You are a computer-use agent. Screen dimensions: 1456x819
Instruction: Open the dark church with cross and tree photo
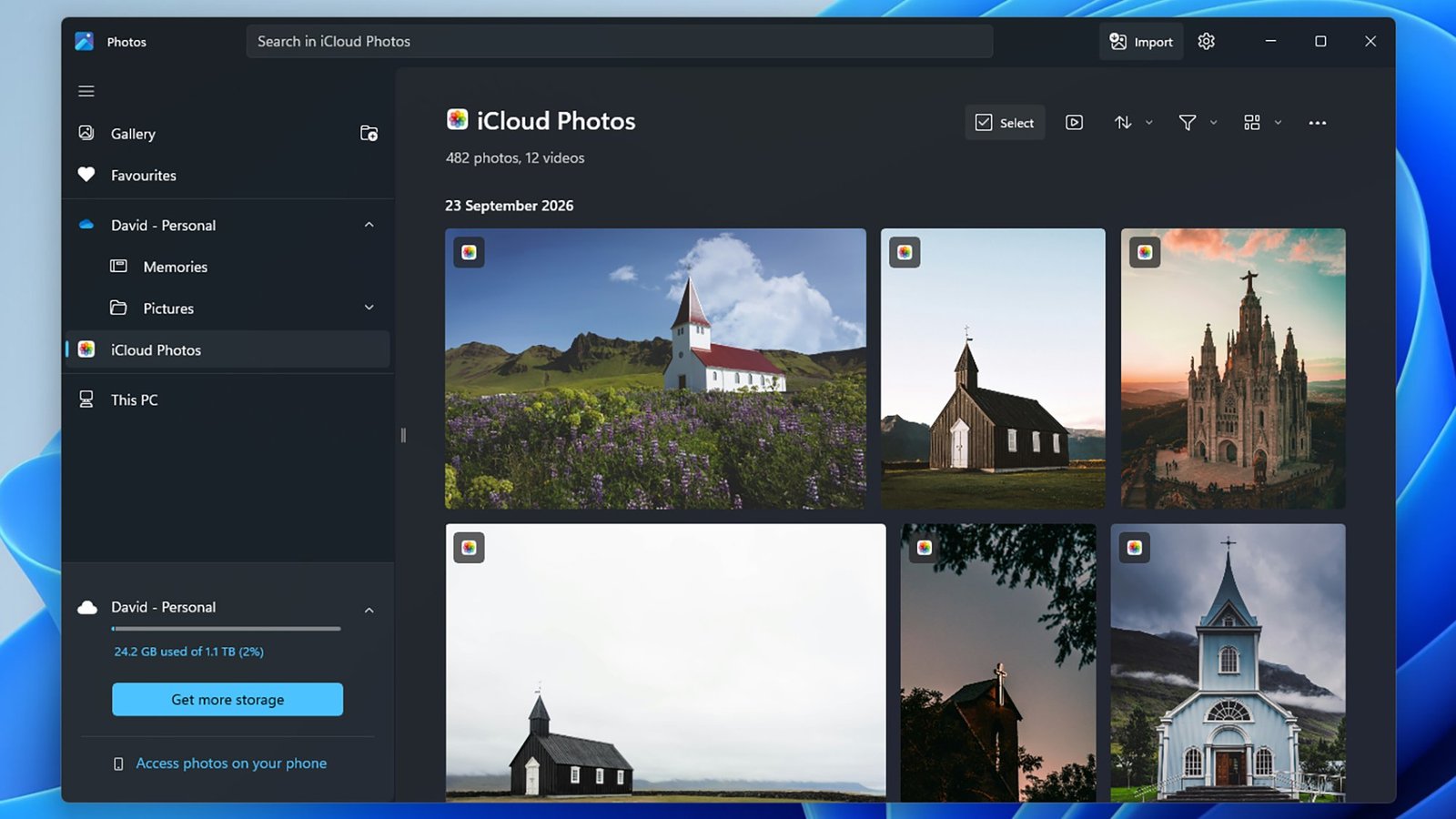point(998,662)
